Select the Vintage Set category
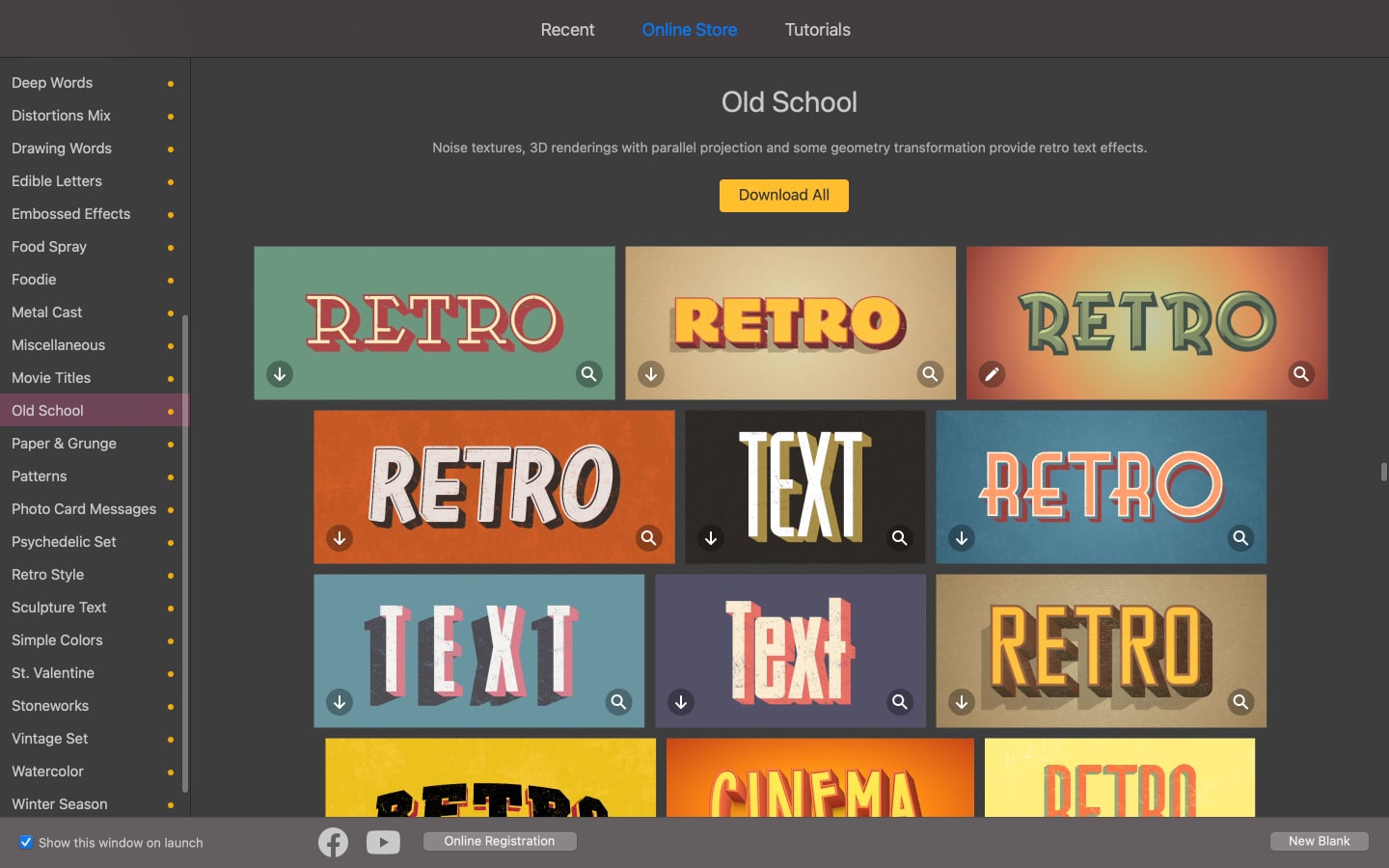Screen dimensions: 1389x868 49,738
